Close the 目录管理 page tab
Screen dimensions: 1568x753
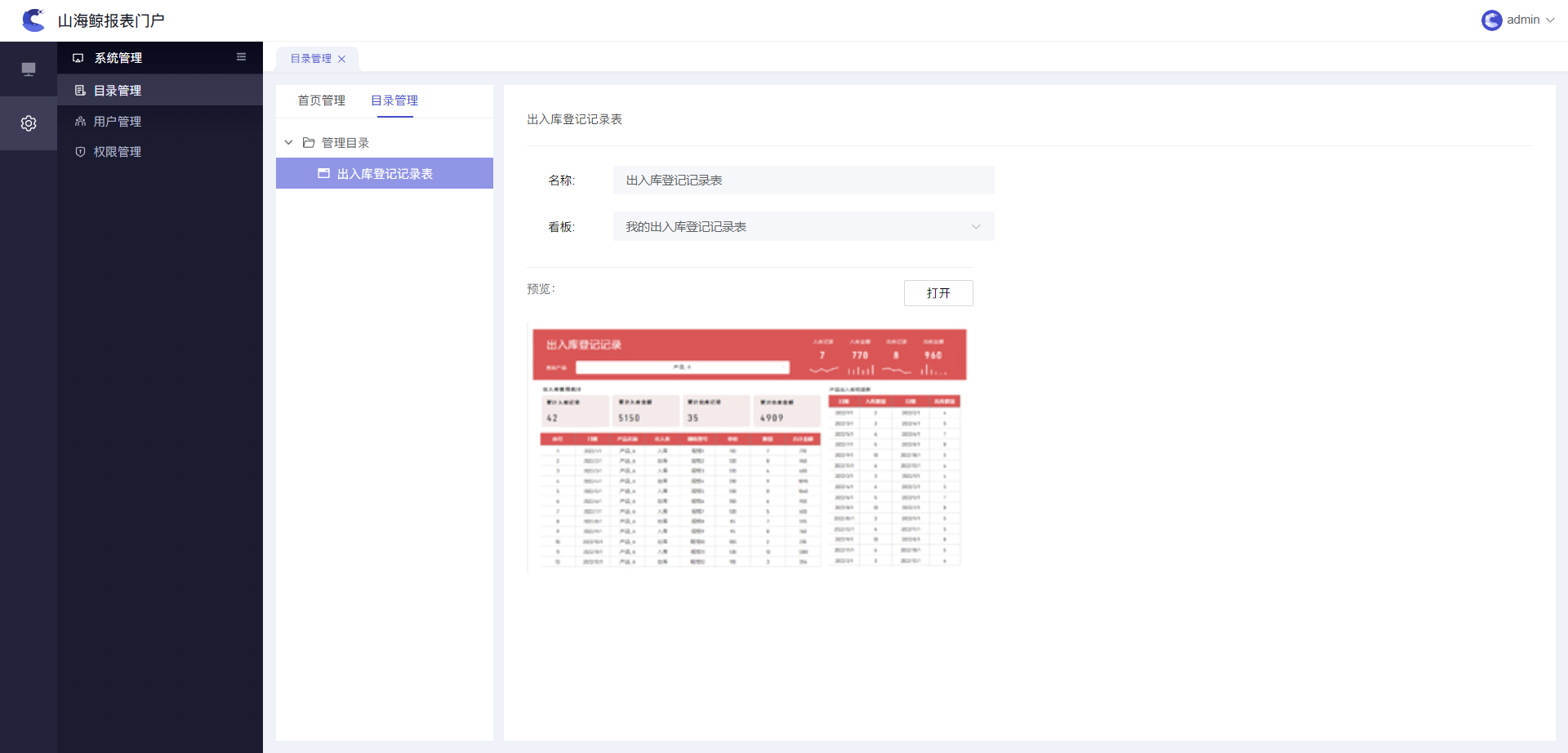point(342,59)
